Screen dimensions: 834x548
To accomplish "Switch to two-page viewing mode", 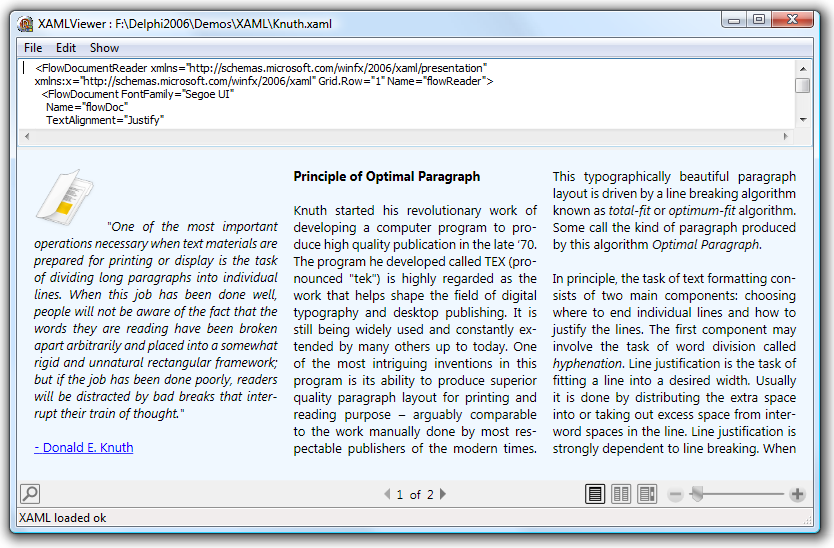I will [621, 494].
